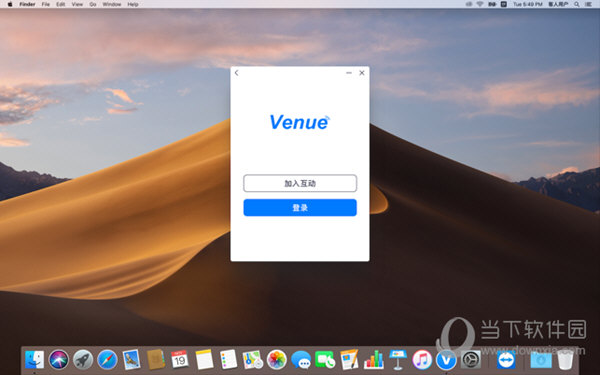
Task: Open the Notes app in Dock
Action: pos(204,360)
